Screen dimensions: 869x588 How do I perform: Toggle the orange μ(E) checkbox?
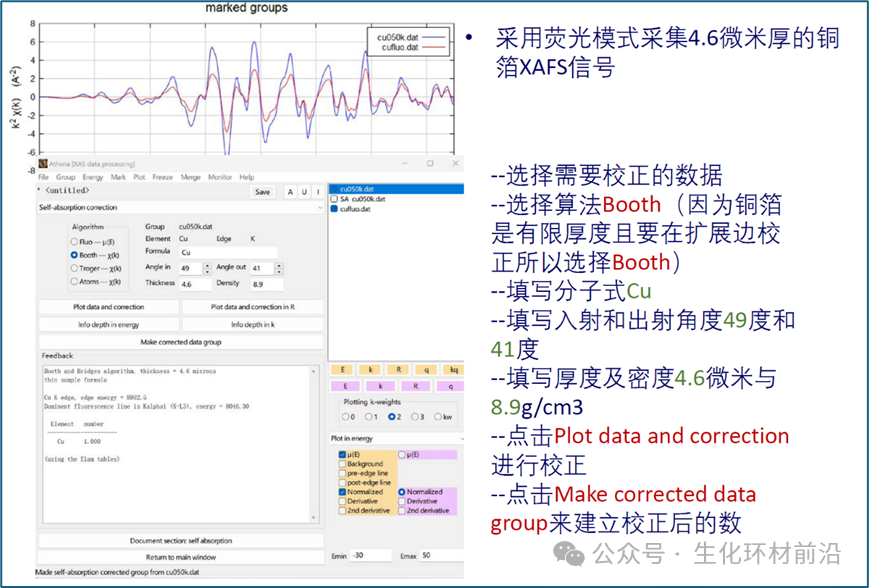342,455
